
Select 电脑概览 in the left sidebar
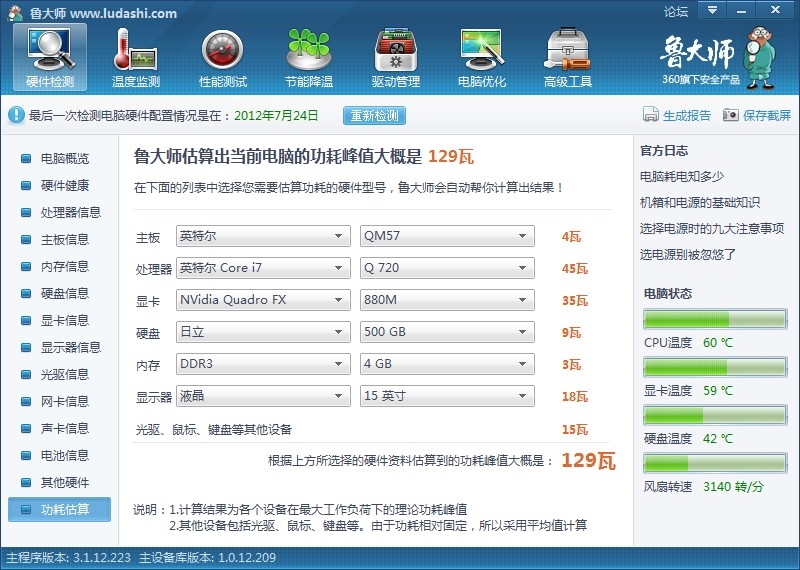click(x=64, y=159)
